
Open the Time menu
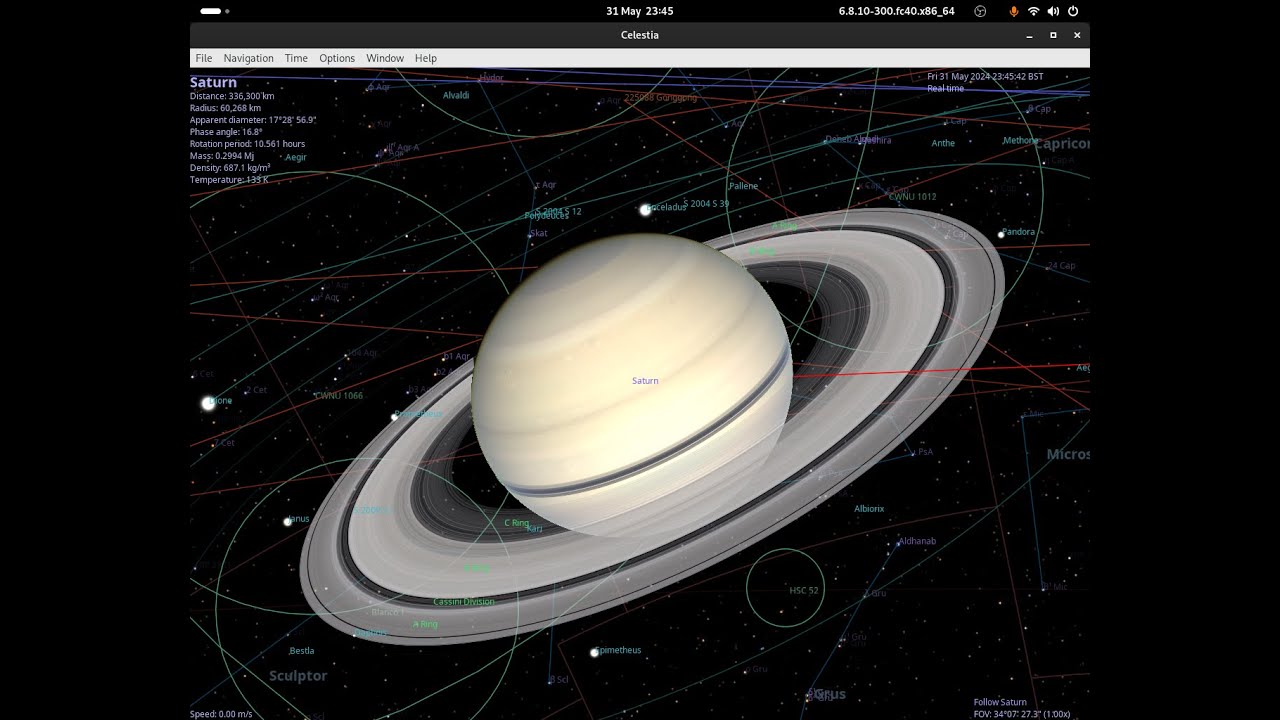pyautogui.click(x=296, y=58)
